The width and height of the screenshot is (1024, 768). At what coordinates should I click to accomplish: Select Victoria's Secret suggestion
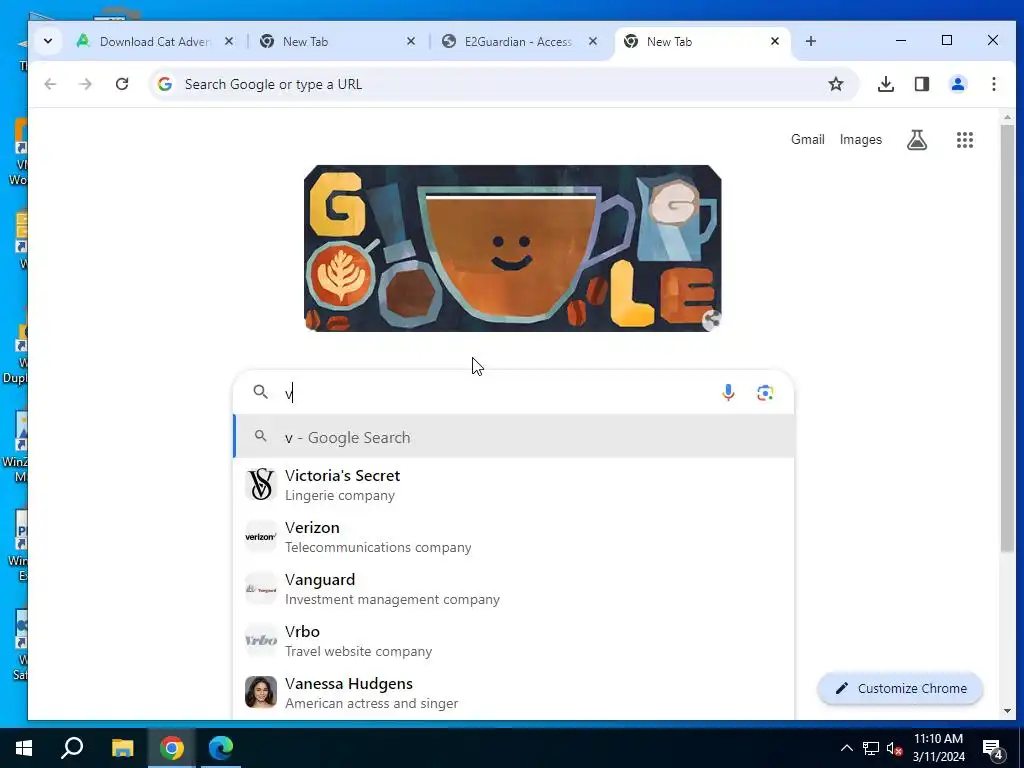click(514, 485)
